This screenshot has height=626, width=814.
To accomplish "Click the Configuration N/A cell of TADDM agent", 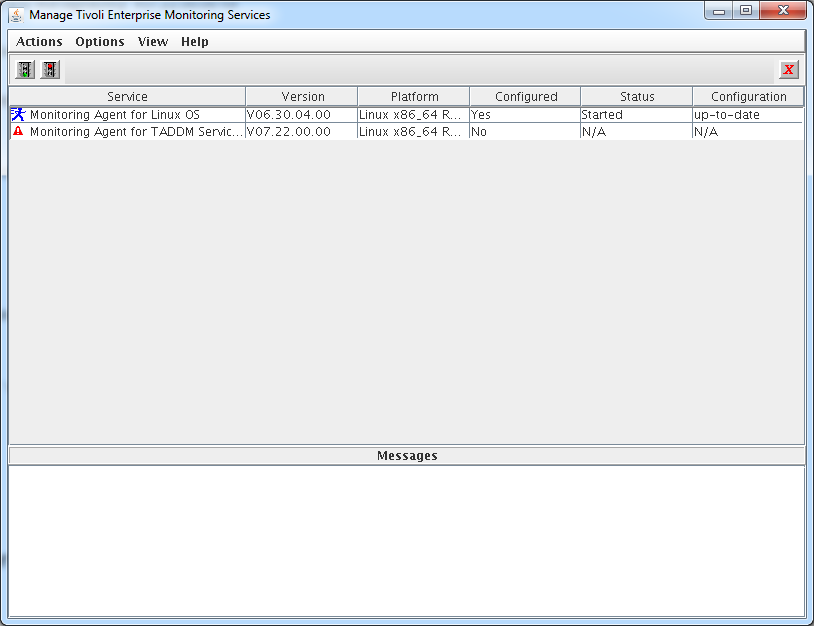I will pyautogui.click(x=748, y=131).
